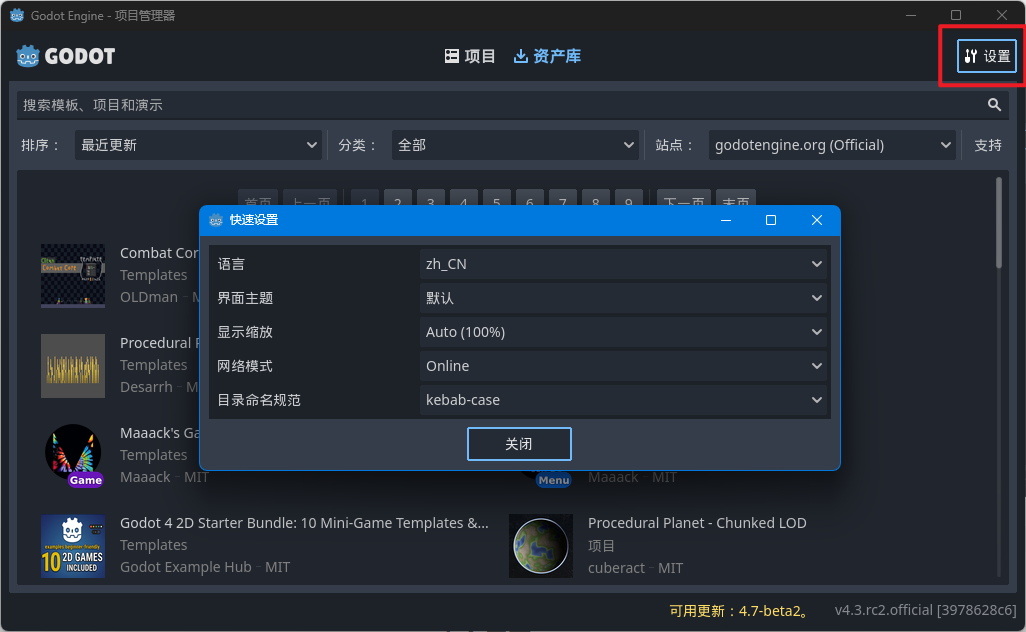Click the search magnifier icon

[994, 105]
